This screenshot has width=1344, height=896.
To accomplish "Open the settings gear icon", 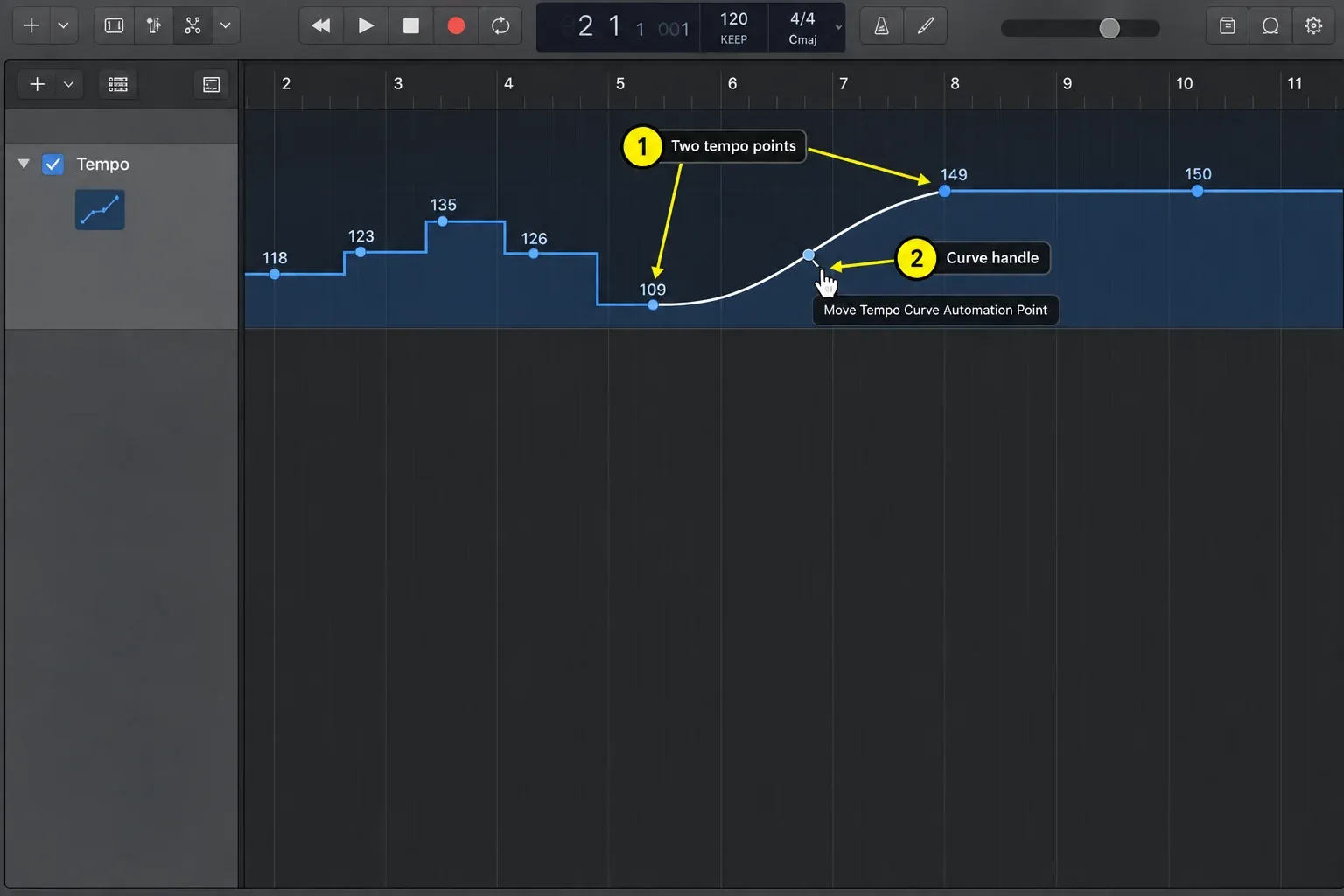I will (1313, 25).
